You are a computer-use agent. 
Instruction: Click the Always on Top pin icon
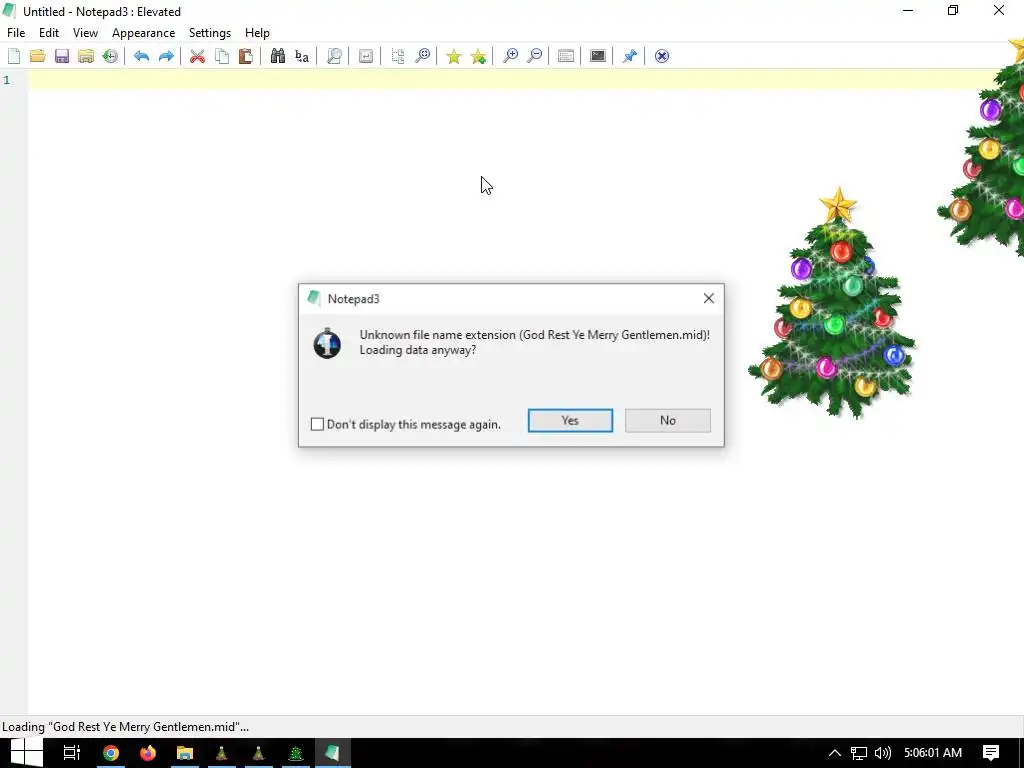pos(630,56)
